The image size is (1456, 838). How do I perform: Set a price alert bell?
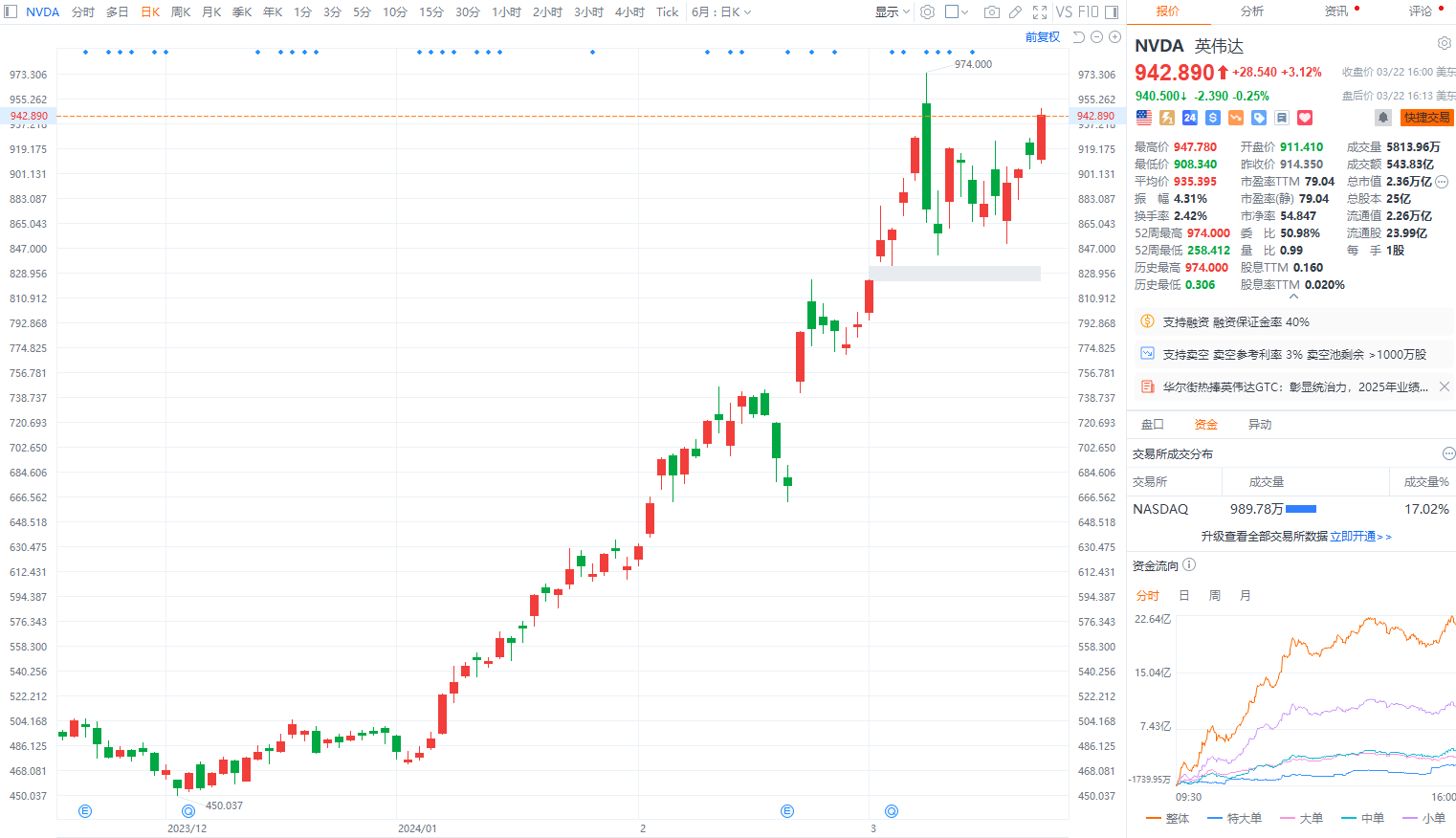(x=1383, y=118)
